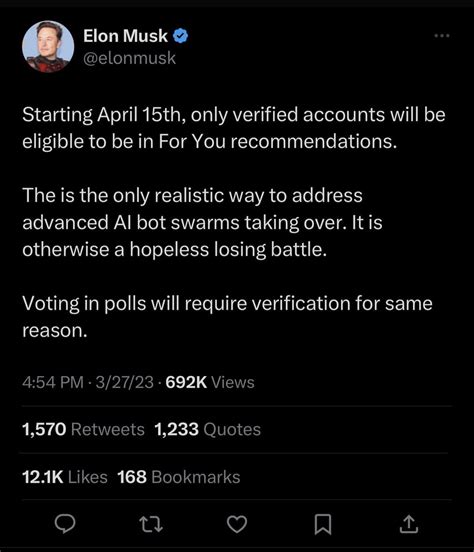Open Elon Musk's profile picture
The width and height of the screenshot is (474, 552).
point(48,46)
